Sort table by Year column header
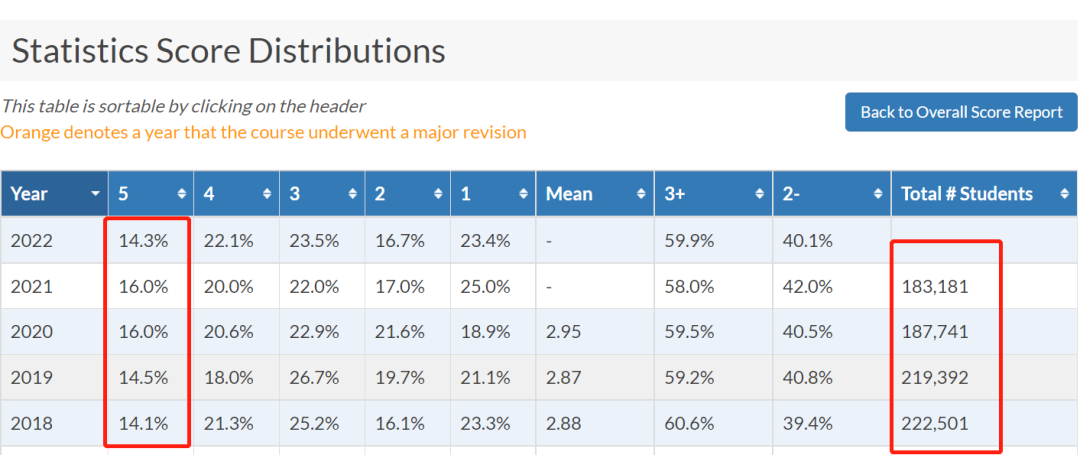This screenshot has height=455, width=1080. (x=54, y=194)
